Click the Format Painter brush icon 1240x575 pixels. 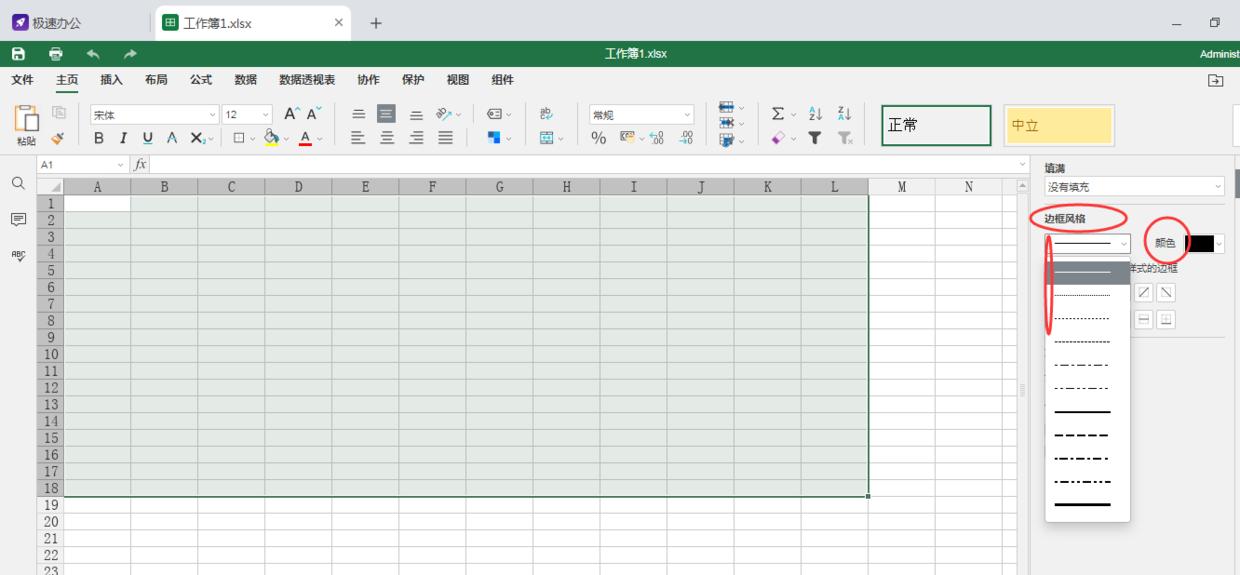(58, 139)
